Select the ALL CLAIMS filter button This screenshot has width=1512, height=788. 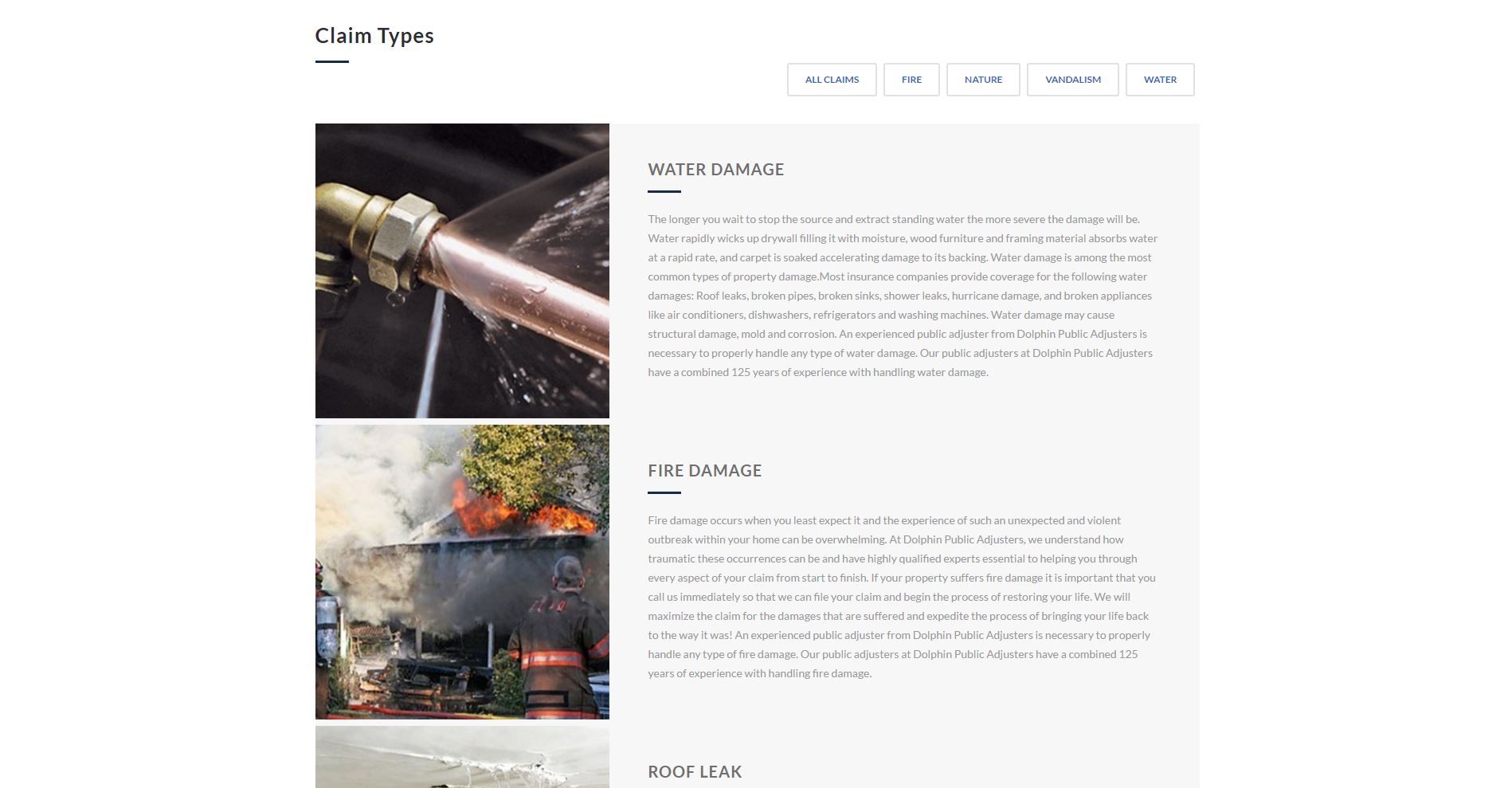click(x=832, y=80)
